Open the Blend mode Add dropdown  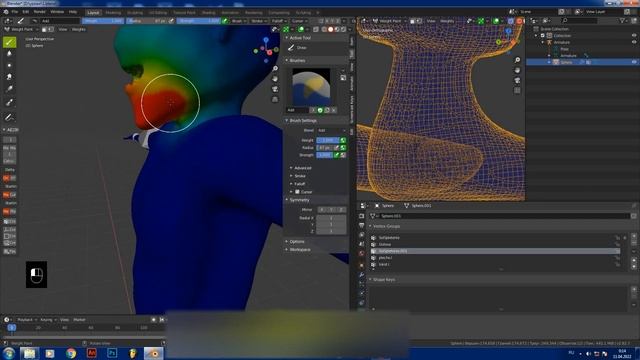(x=331, y=131)
